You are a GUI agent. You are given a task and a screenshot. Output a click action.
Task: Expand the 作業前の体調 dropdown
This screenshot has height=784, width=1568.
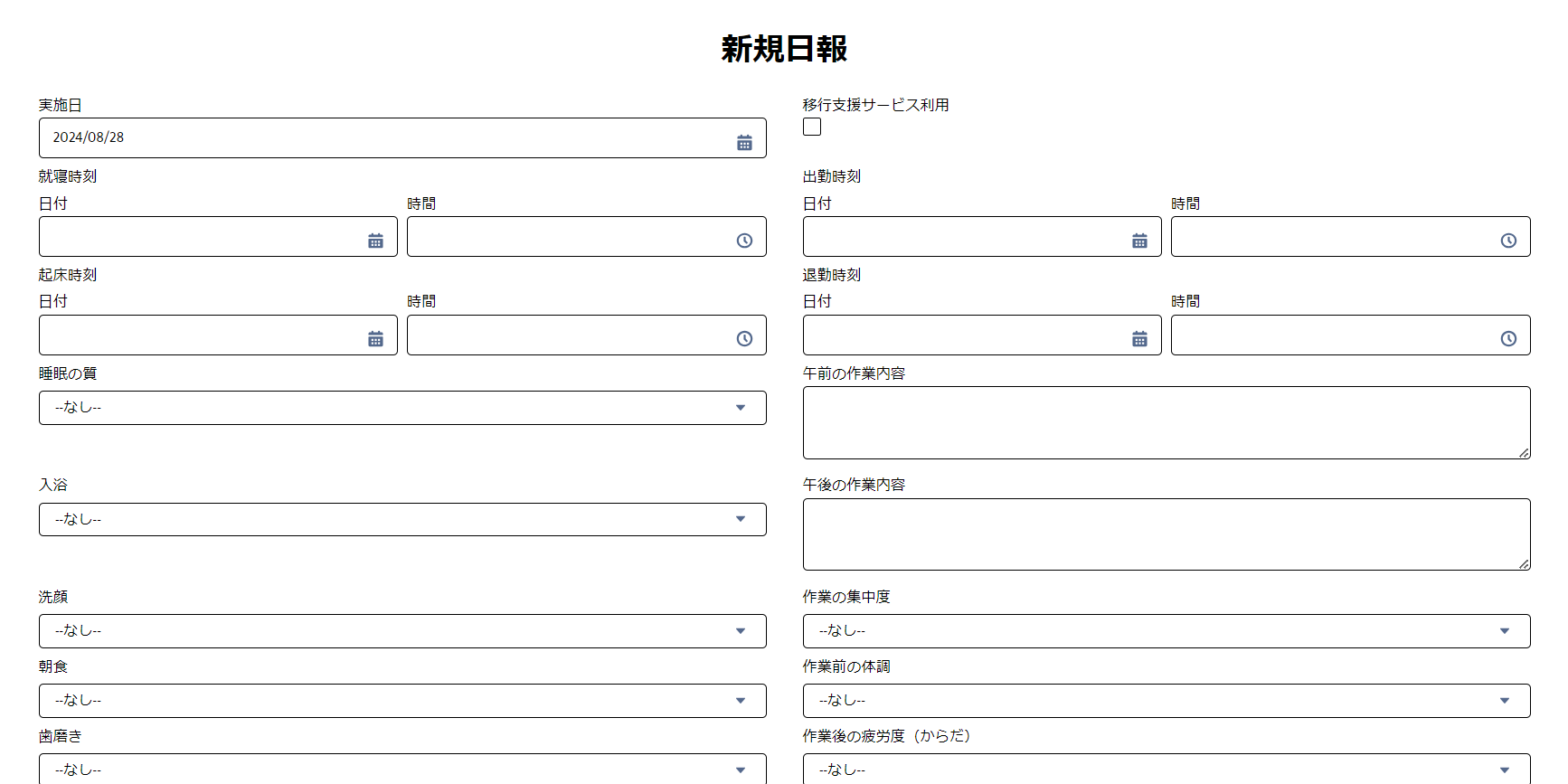click(1167, 701)
